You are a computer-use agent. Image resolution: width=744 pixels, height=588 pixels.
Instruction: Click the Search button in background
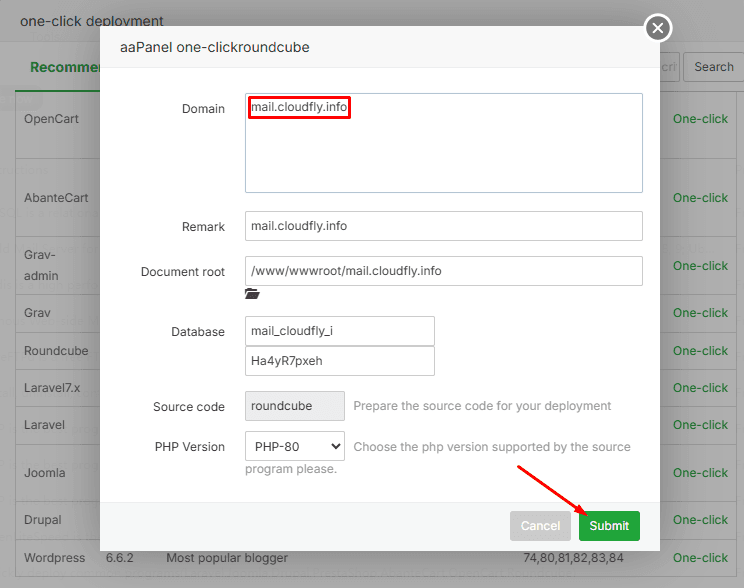click(x=714, y=67)
